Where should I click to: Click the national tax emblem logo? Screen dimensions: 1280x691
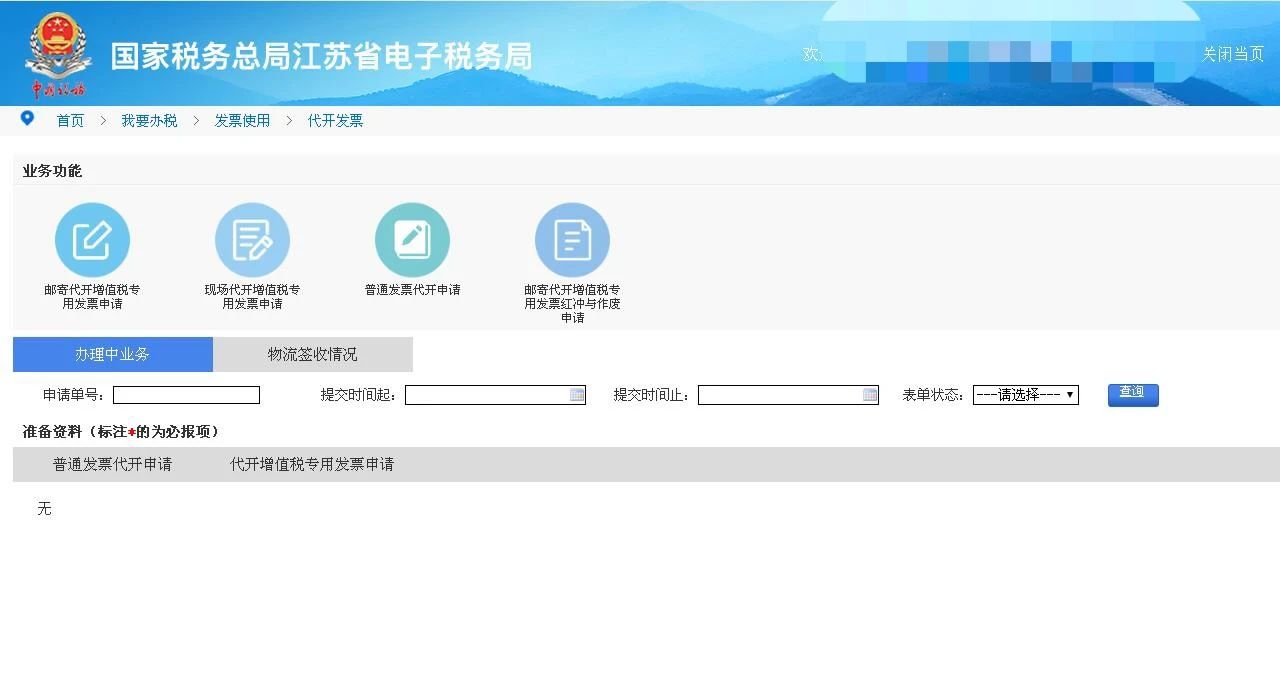(58, 54)
